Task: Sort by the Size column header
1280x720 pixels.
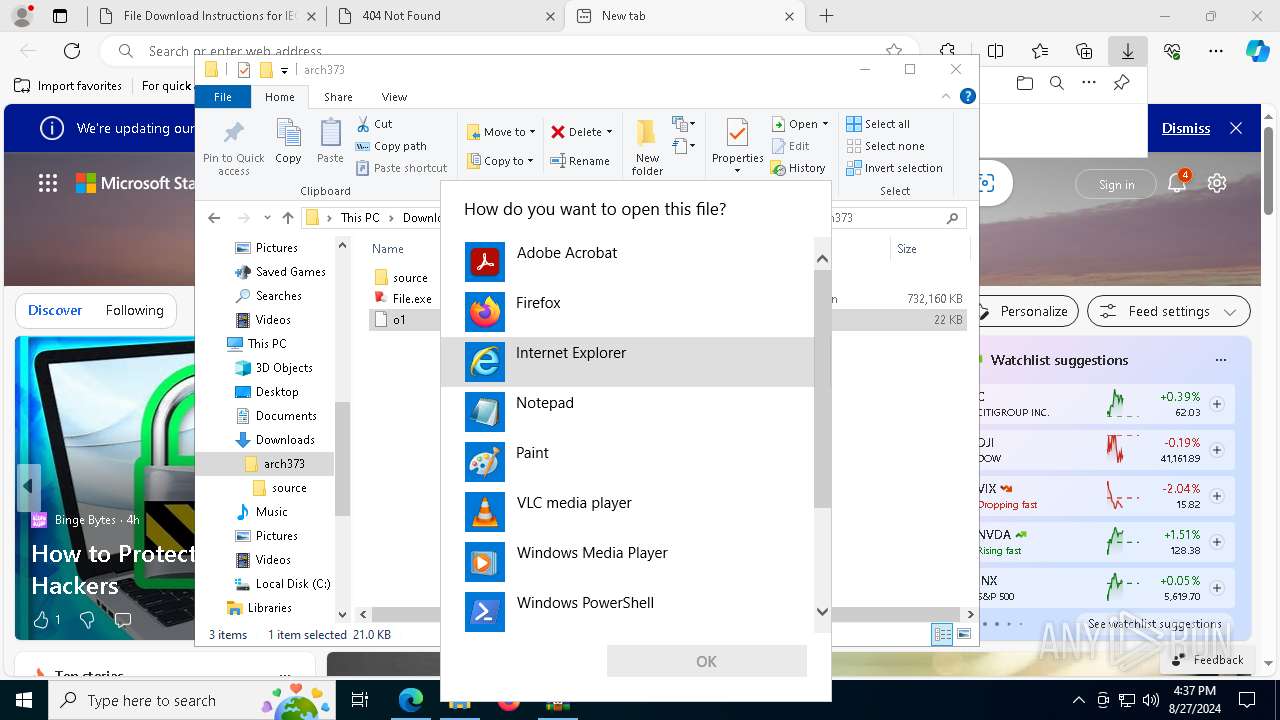Action: 906,249
